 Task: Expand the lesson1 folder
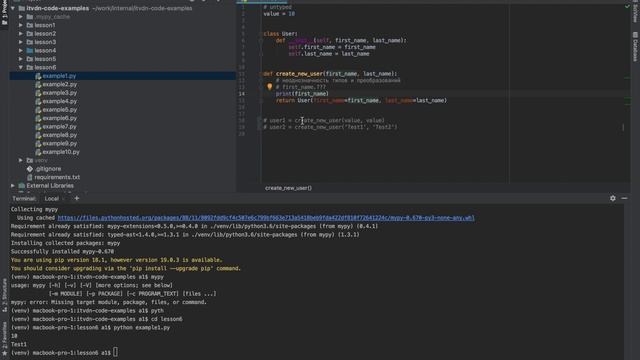21,25
